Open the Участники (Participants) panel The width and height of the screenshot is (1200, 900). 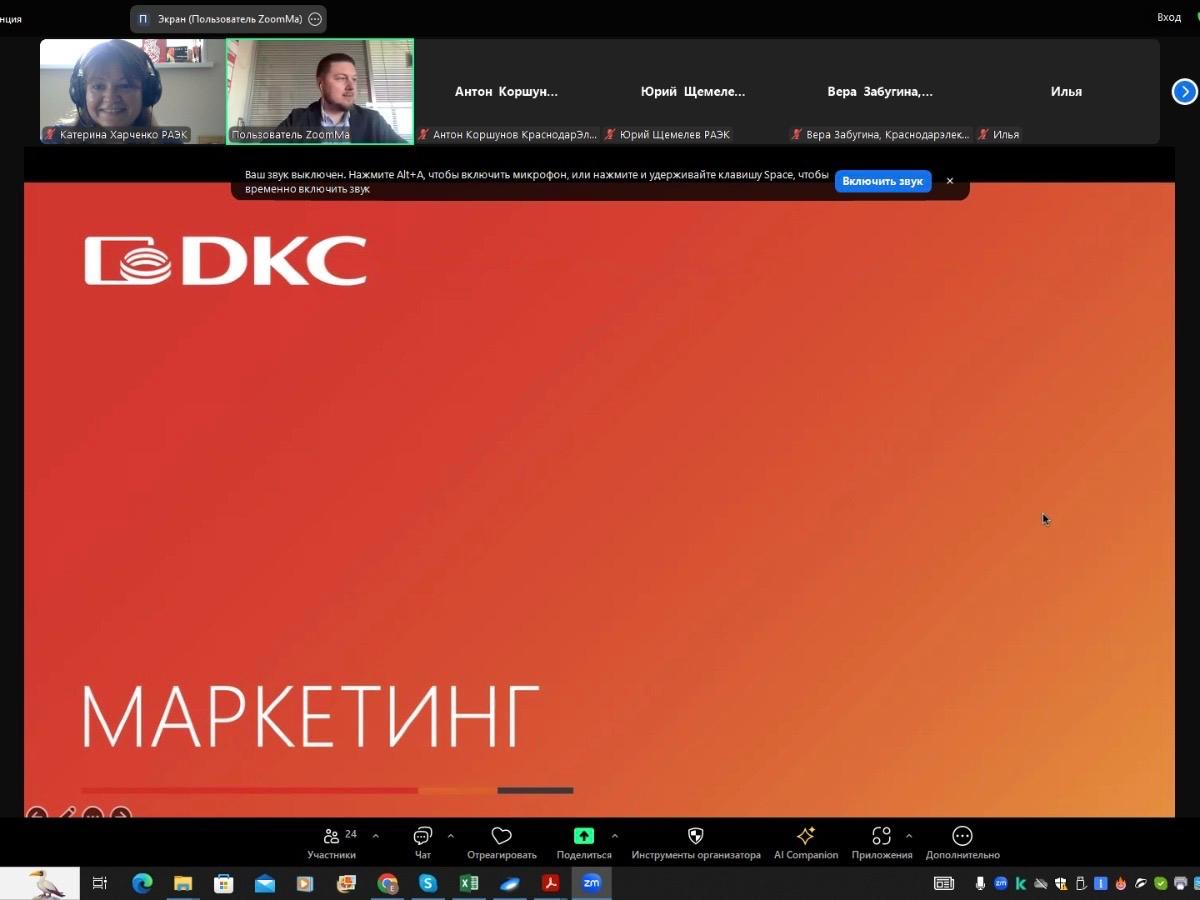[332, 844]
